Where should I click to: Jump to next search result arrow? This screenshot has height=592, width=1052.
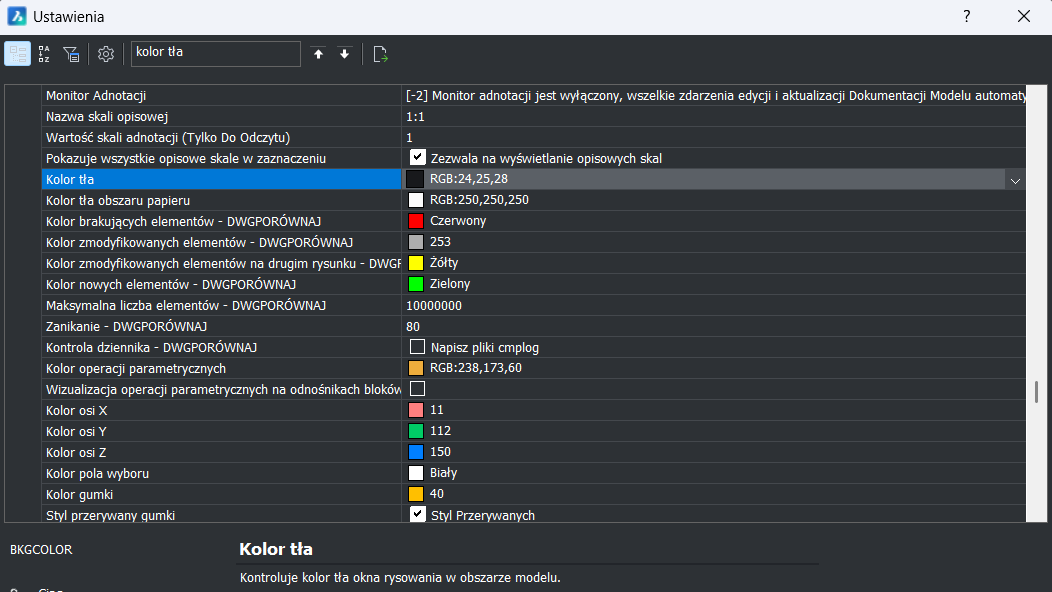click(x=345, y=54)
